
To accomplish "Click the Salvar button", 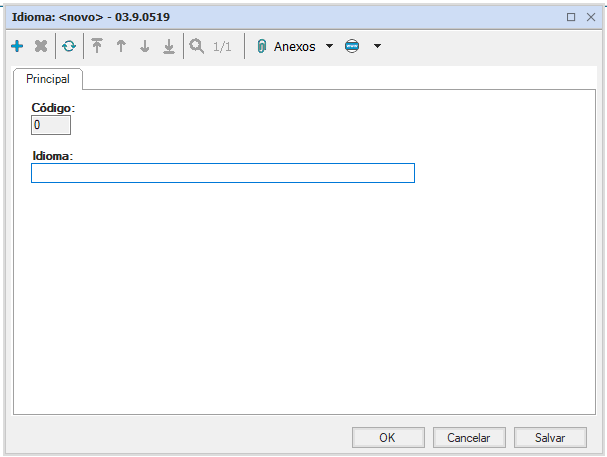I will [550, 437].
